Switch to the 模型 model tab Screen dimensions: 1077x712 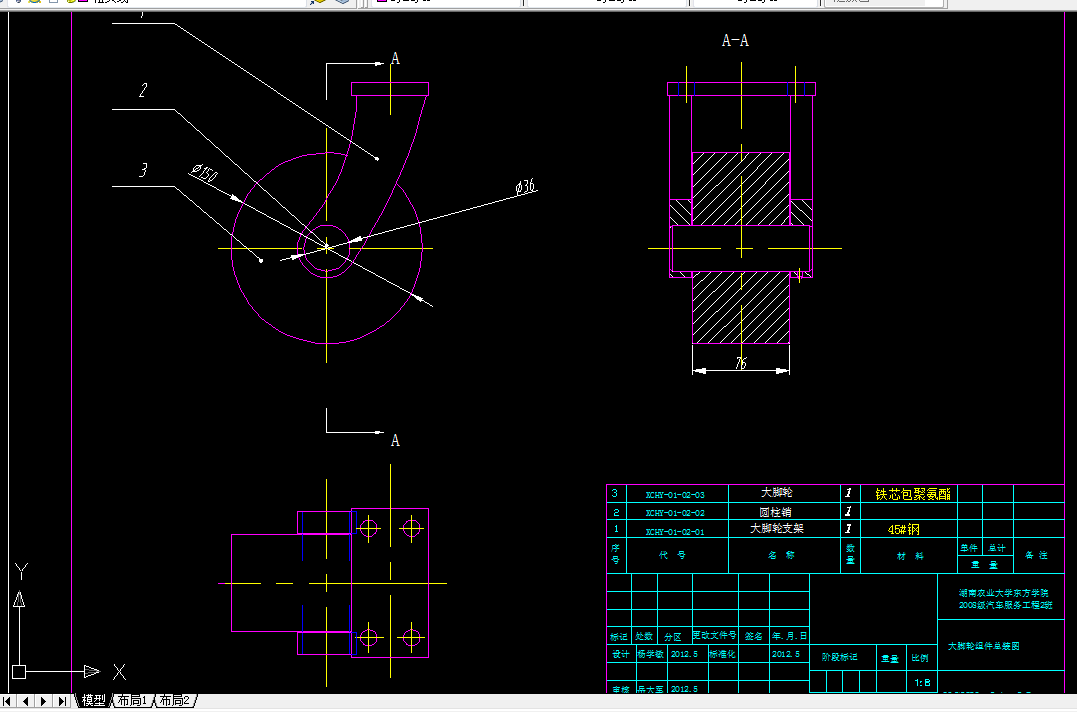93,700
